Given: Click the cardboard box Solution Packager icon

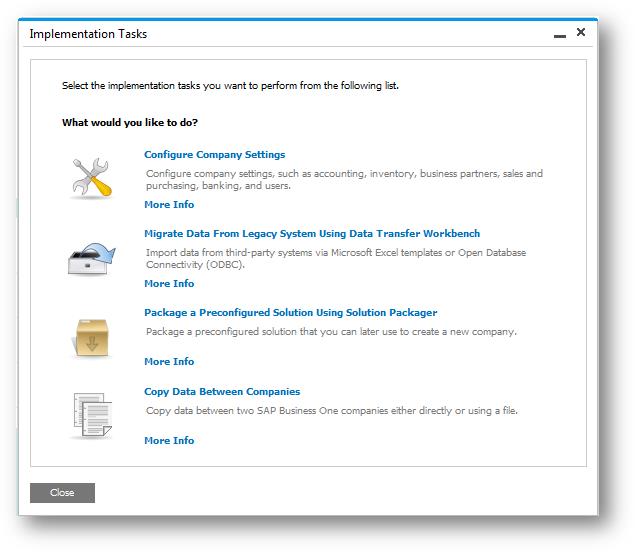Looking at the screenshot, I should point(91,337).
